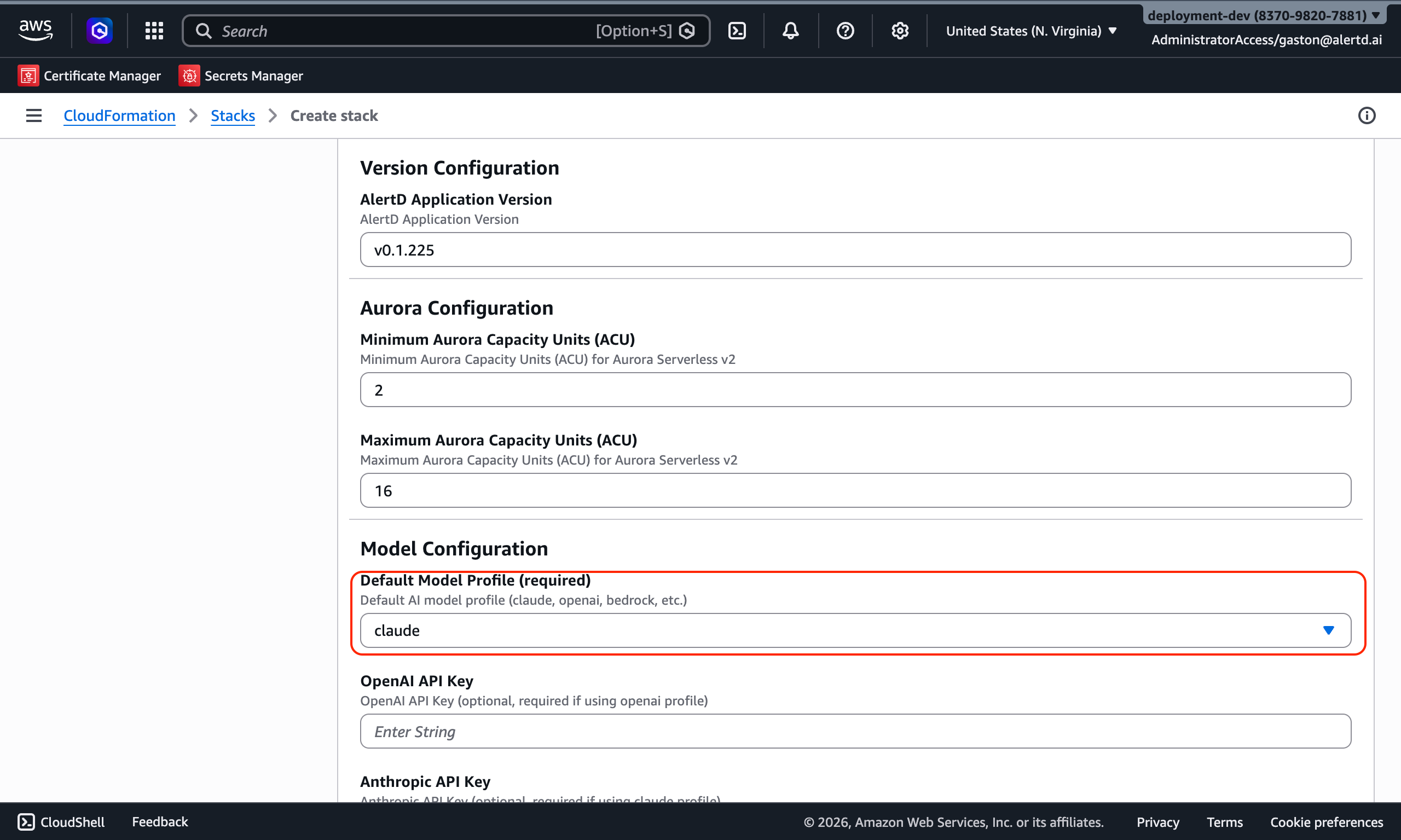Viewport: 1401px width, 840px height.
Task: Expand the deployment-dev account menu
Action: point(1264,15)
